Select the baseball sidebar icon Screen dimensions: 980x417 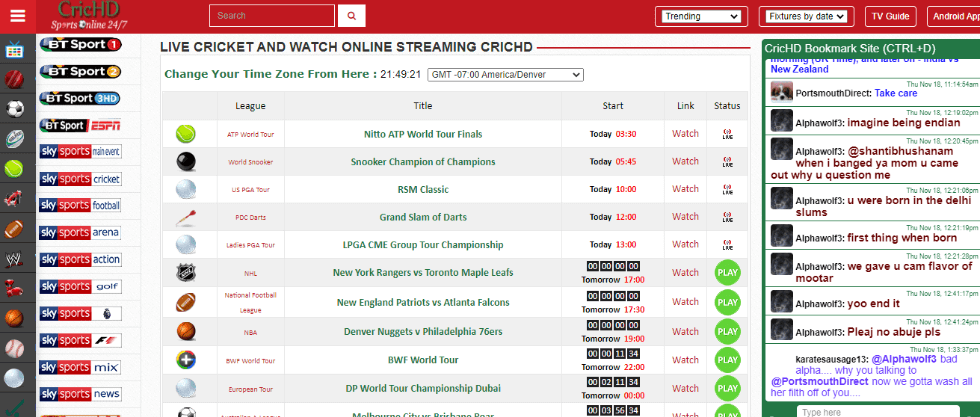pyautogui.click(x=14, y=348)
